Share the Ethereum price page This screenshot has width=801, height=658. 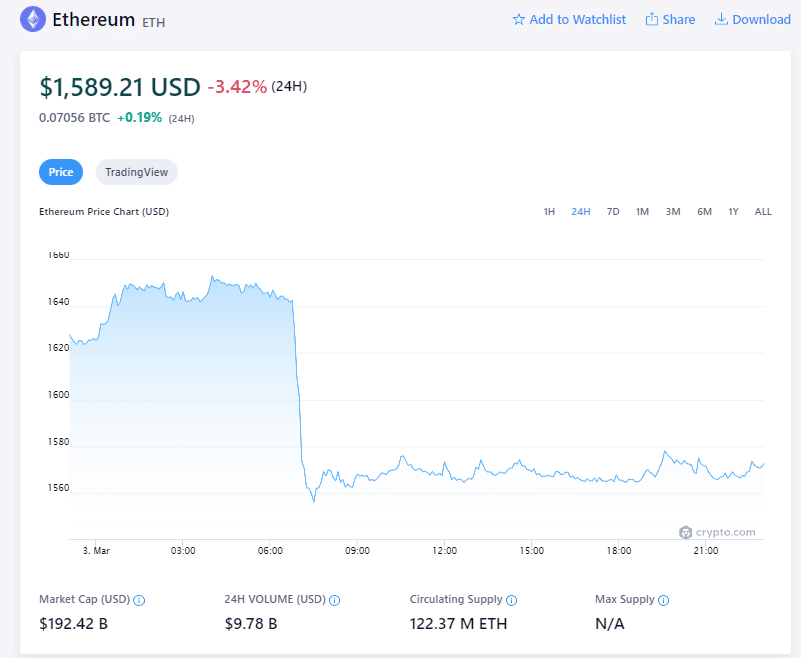pos(670,20)
